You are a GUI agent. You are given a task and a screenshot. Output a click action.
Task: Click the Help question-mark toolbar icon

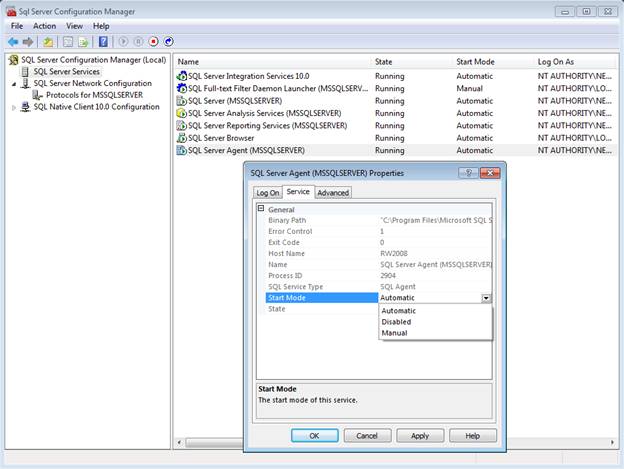pos(103,41)
